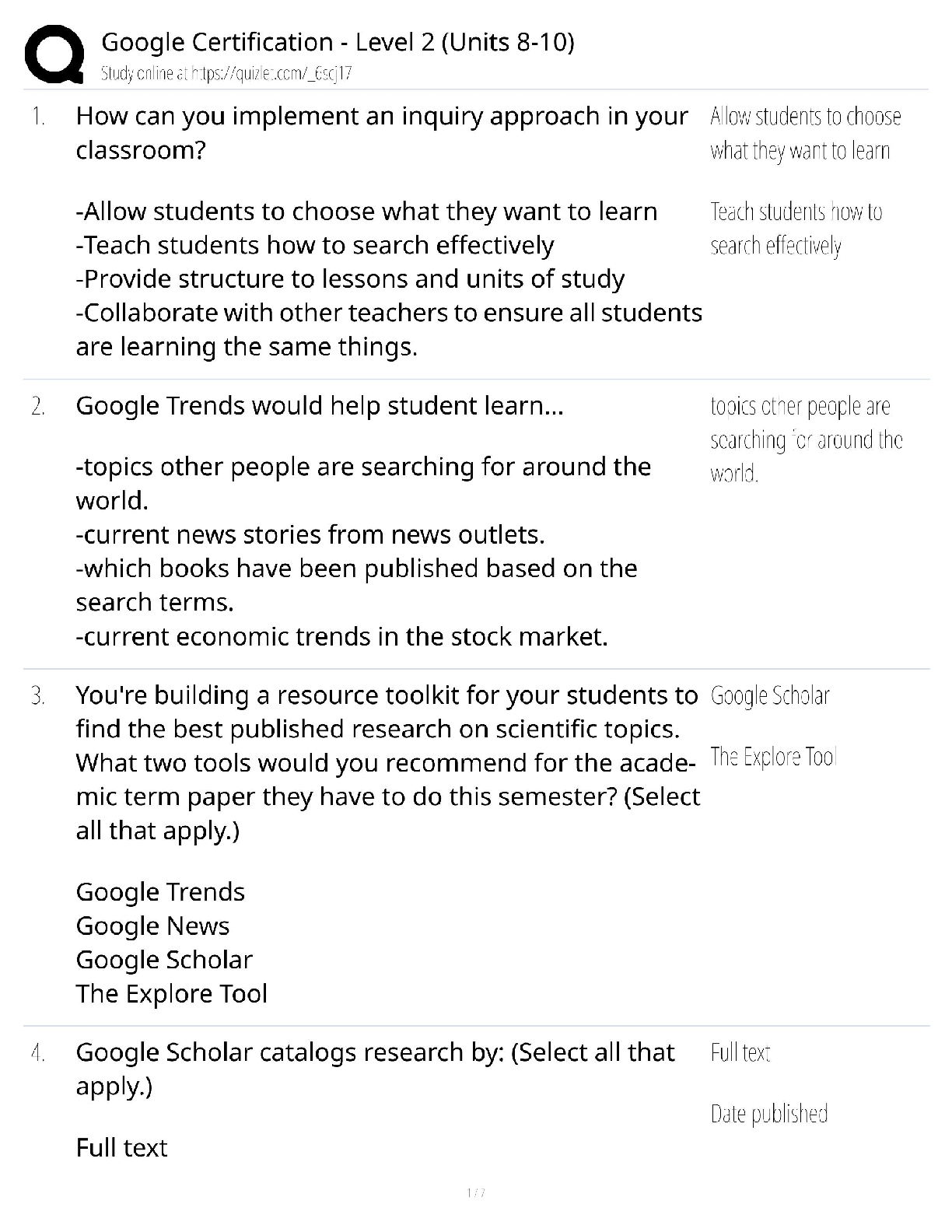Select option 'Provide structure to lessons and units'

pyautogui.click(x=350, y=279)
